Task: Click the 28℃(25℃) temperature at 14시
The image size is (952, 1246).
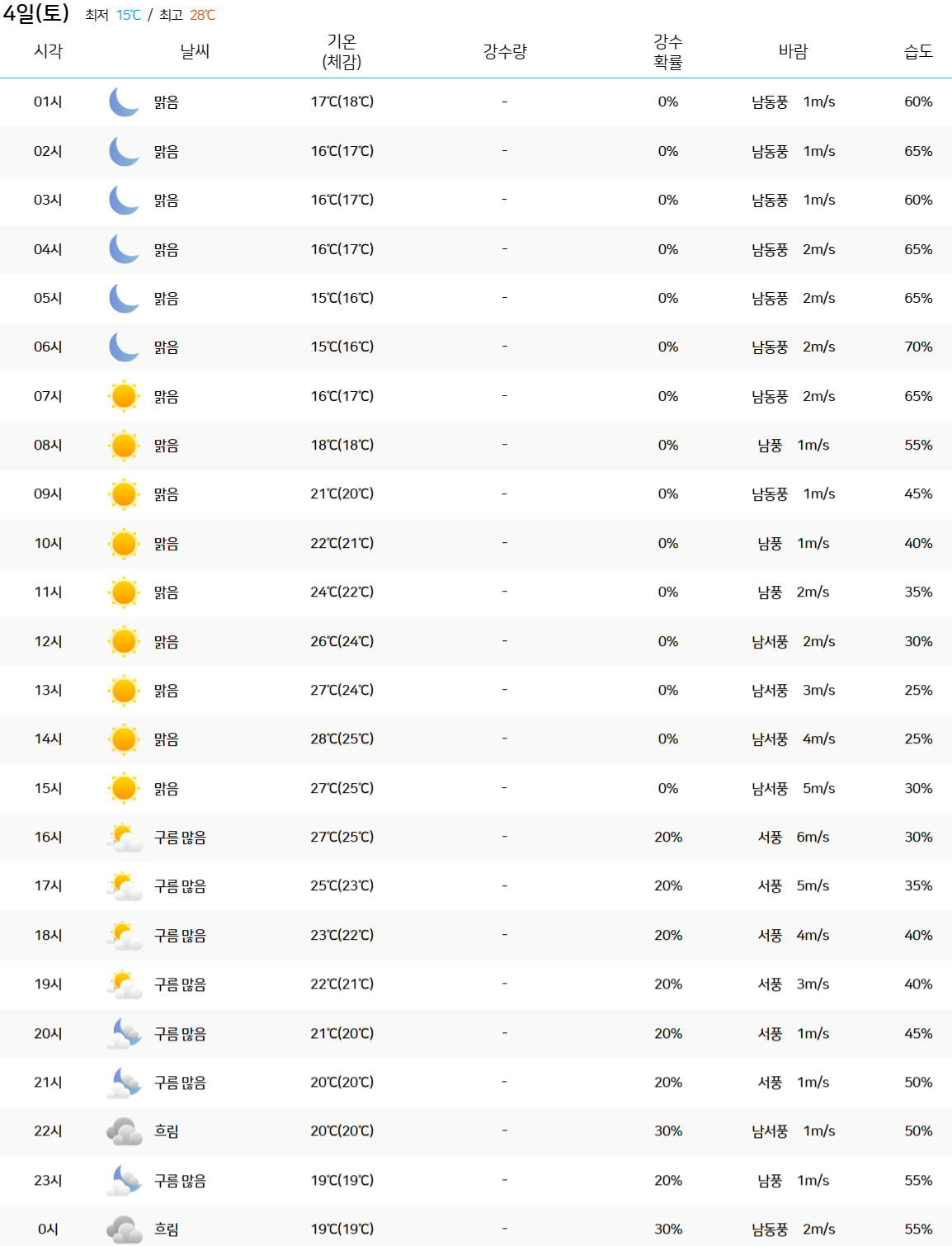Action: (342, 739)
